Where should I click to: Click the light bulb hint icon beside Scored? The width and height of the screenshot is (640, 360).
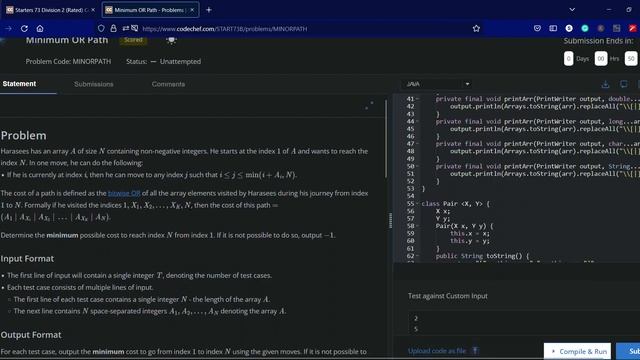coord(171,40)
